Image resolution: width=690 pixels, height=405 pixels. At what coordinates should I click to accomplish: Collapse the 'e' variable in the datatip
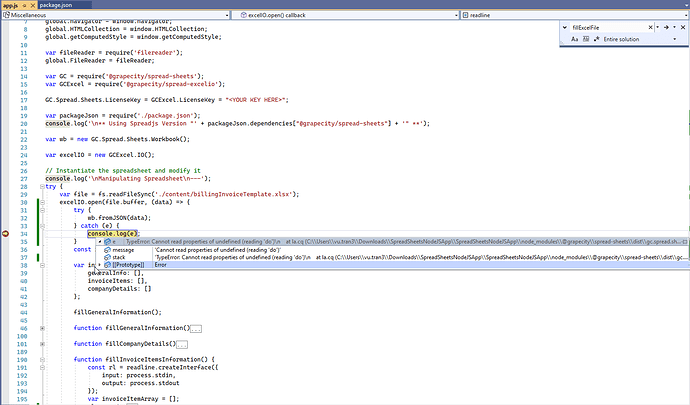pos(100,242)
